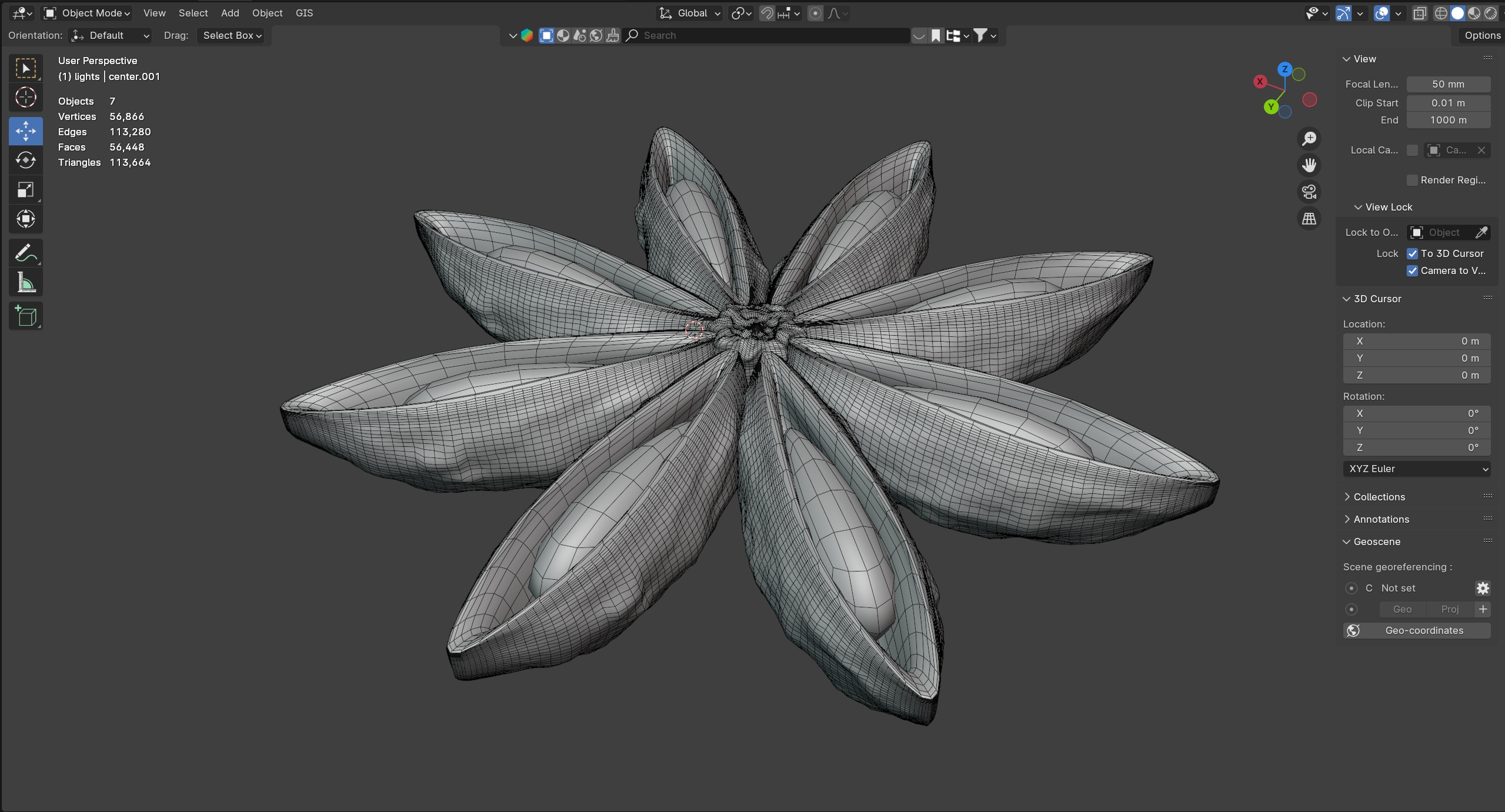Screen dimensions: 1505x812
Task: Select the Cursor tool in toolbar
Action: tap(25, 98)
